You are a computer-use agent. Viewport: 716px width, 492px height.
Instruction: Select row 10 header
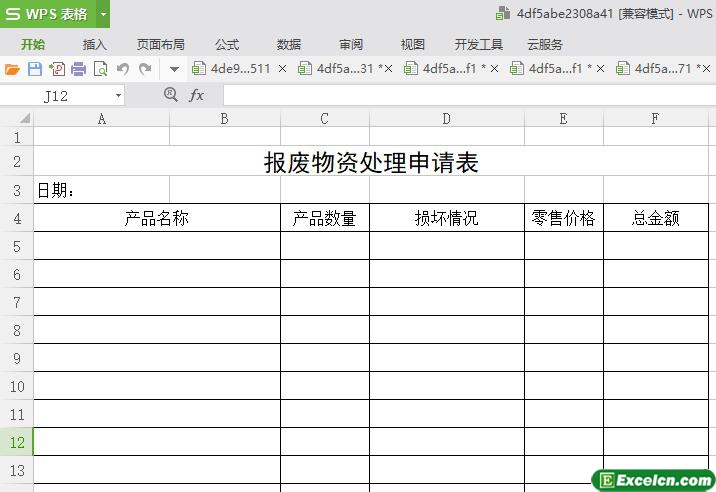17,386
